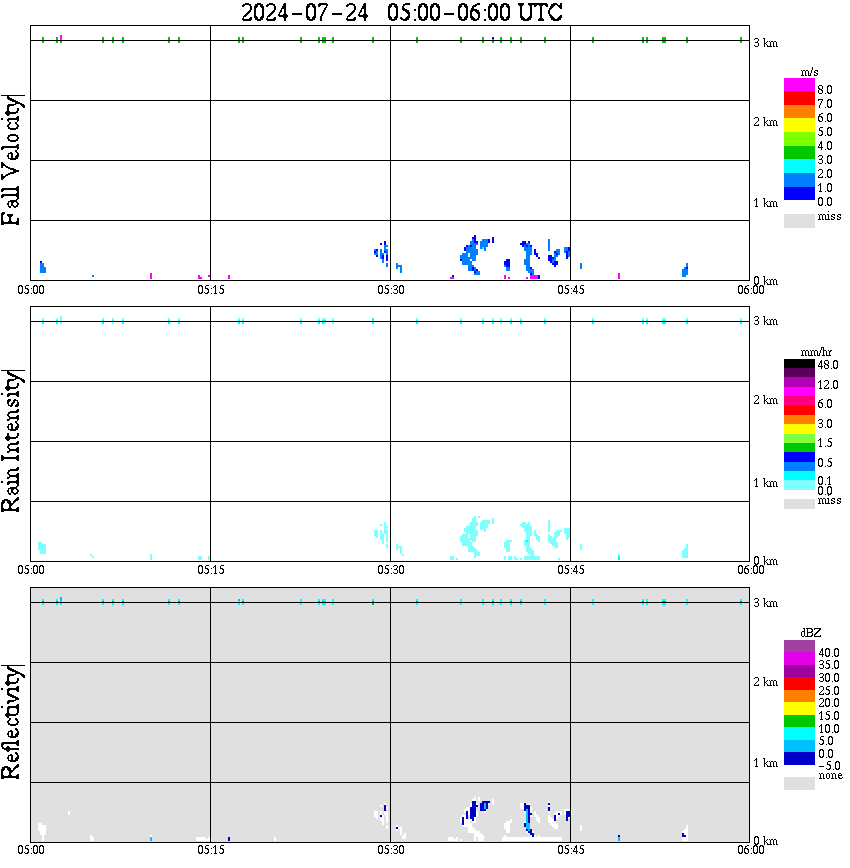The width and height of the screenshot is (850, 868).
Task: Pick the gray miss swatch in Rain Intensity legend
Action: tap(799, 504)
